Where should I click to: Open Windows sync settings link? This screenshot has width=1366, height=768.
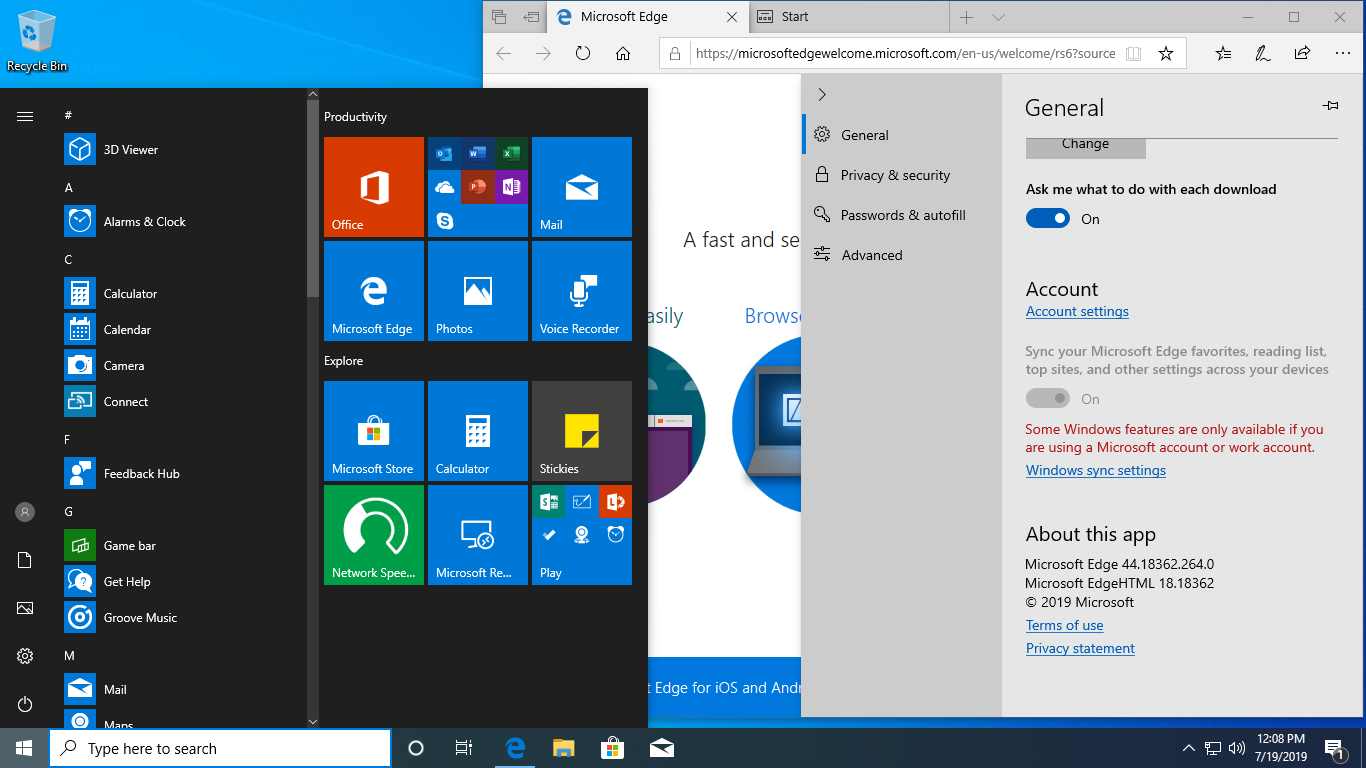click(1096, 471)
